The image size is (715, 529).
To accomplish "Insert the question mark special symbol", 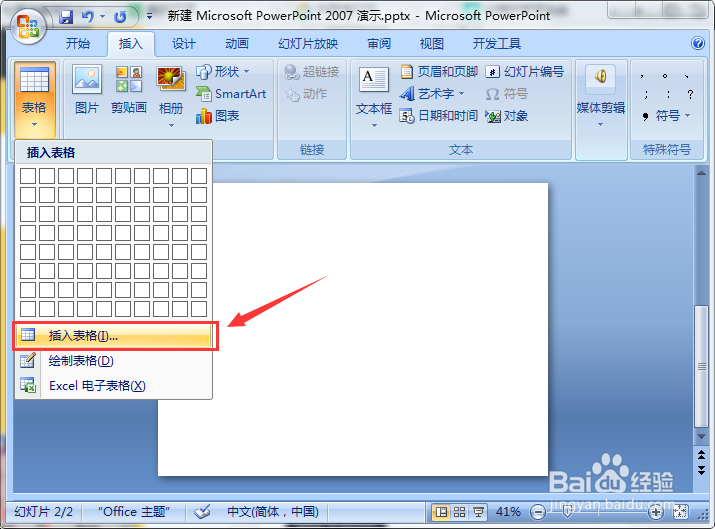I will click(x=690, y=94).
